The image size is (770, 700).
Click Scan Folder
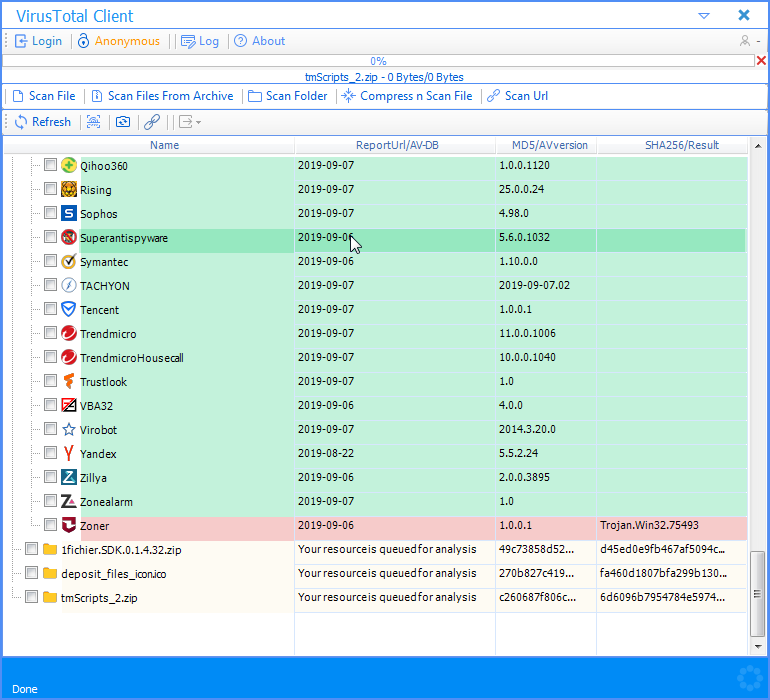288,96
